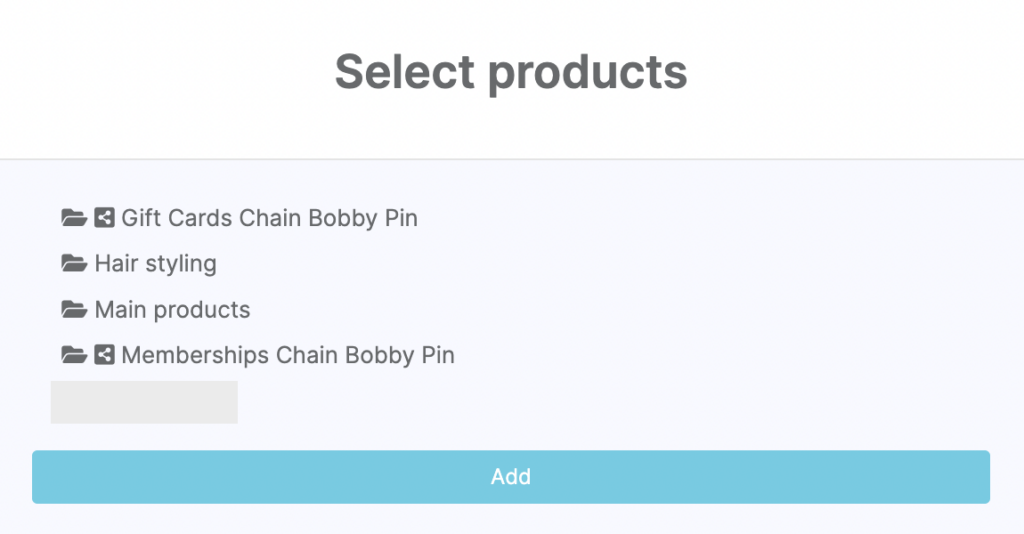This screenshot has height=534, width=1024.
Task: Click the share icon in Gift Cards row
Action: (104, 218)
